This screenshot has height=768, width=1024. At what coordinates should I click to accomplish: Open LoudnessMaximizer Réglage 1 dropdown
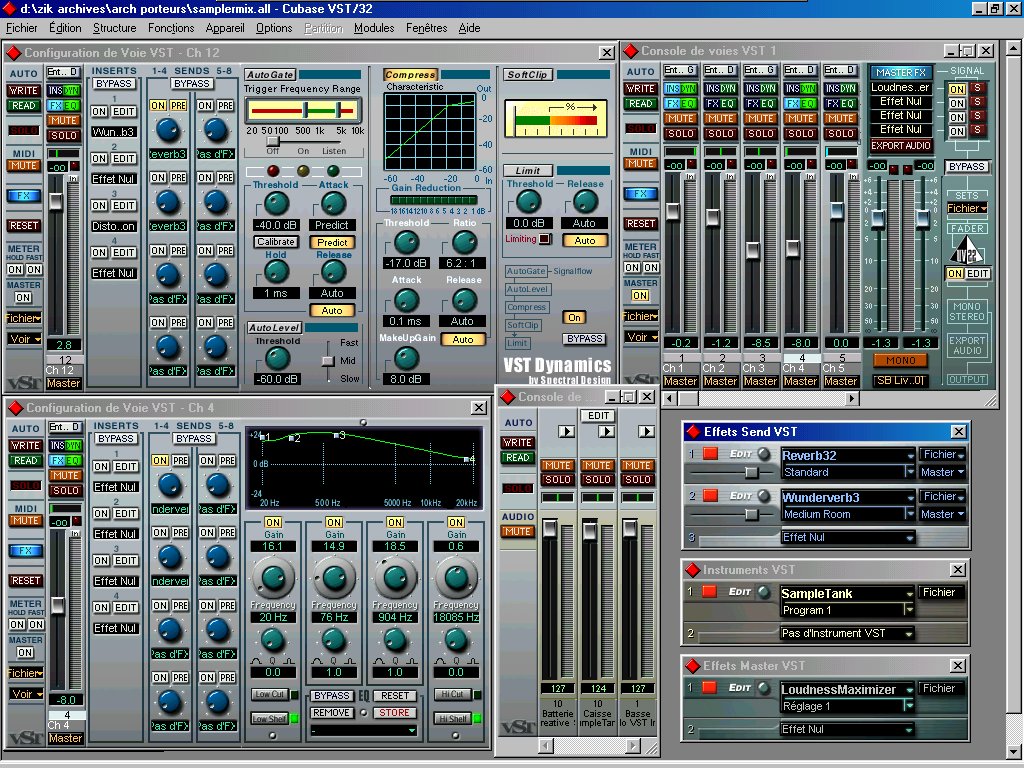point(847,706)
